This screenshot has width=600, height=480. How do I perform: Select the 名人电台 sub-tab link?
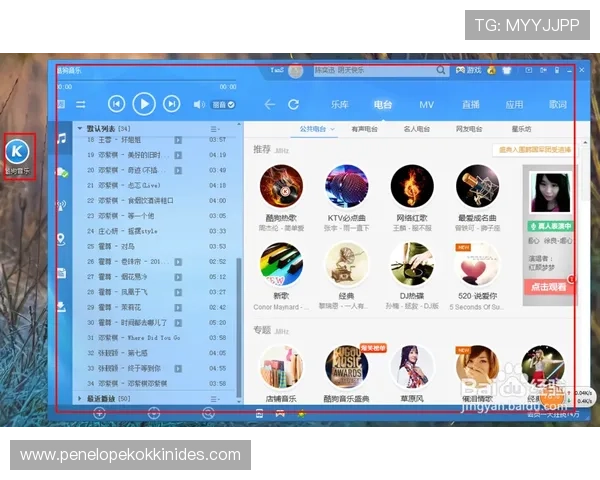pos(417,129)
